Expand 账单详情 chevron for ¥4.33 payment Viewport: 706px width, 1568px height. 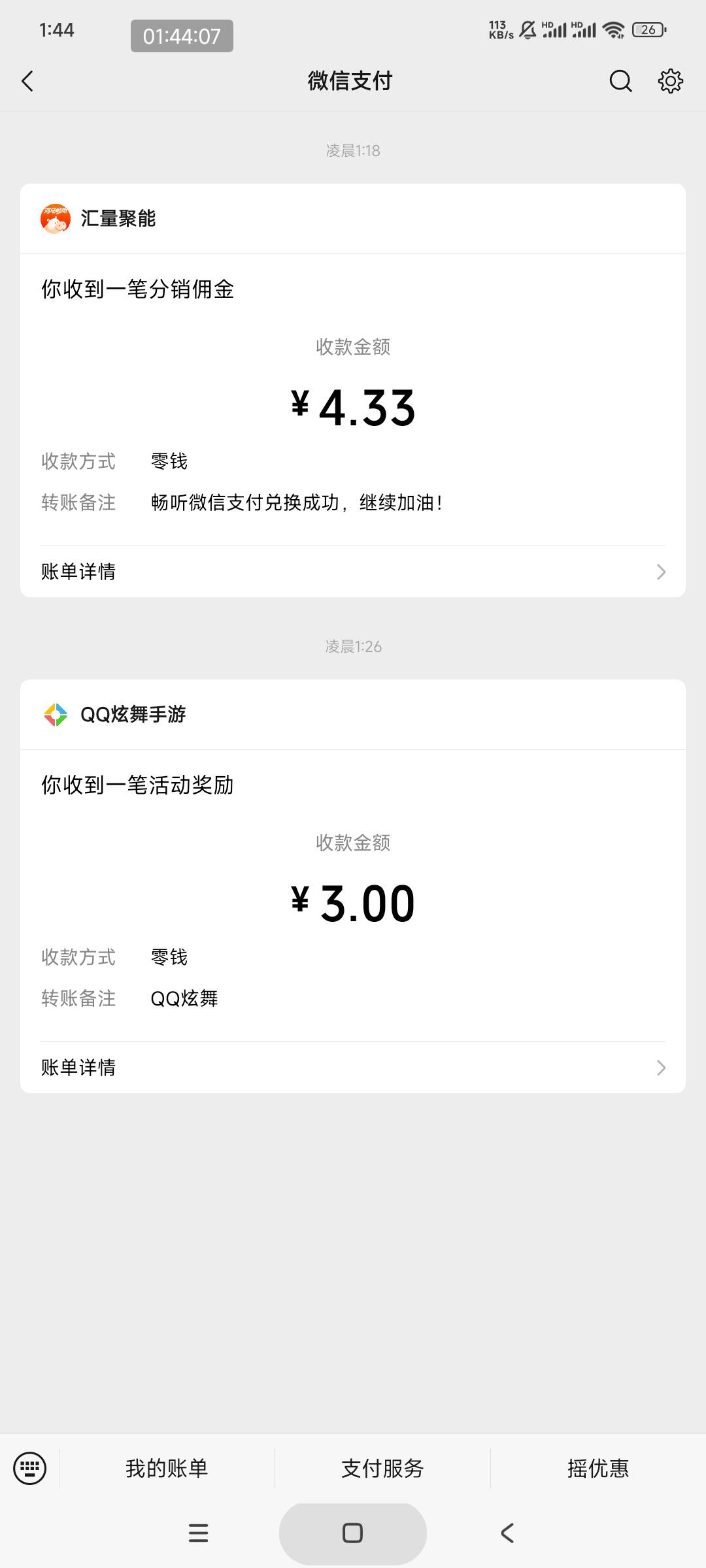point(661,572)
